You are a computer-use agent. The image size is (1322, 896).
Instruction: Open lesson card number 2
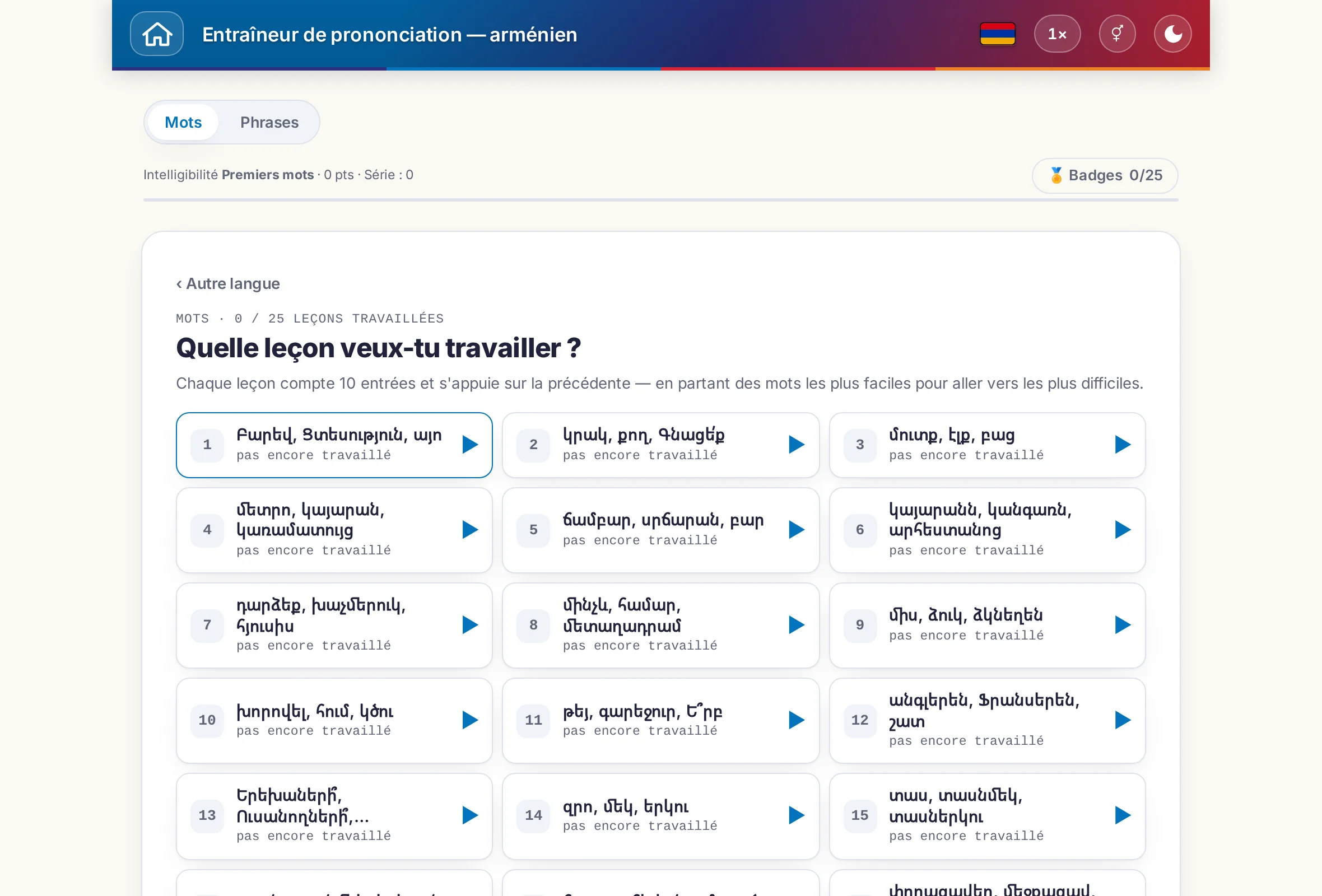660,445
